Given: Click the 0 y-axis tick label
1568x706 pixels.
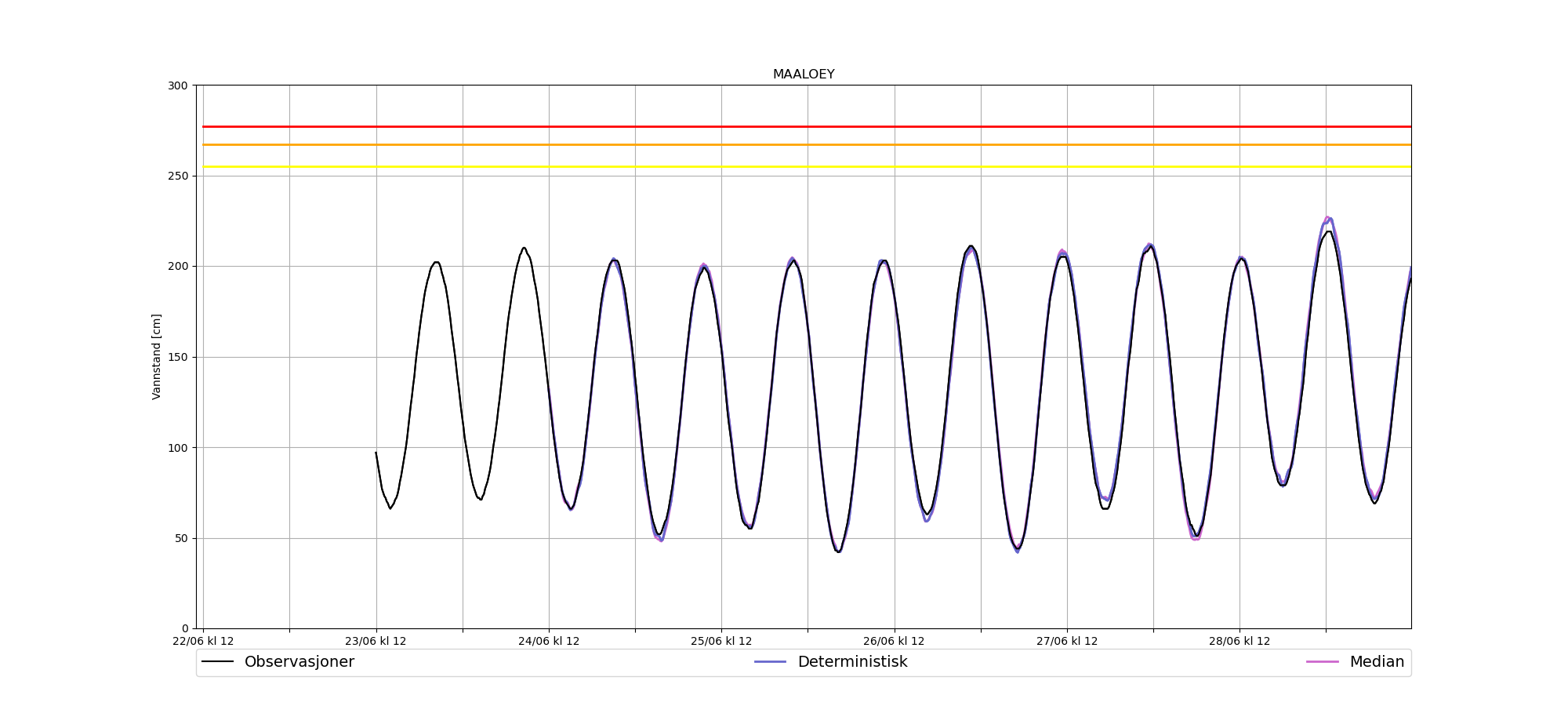Looking at the screenshot, I should coord(186,628).
